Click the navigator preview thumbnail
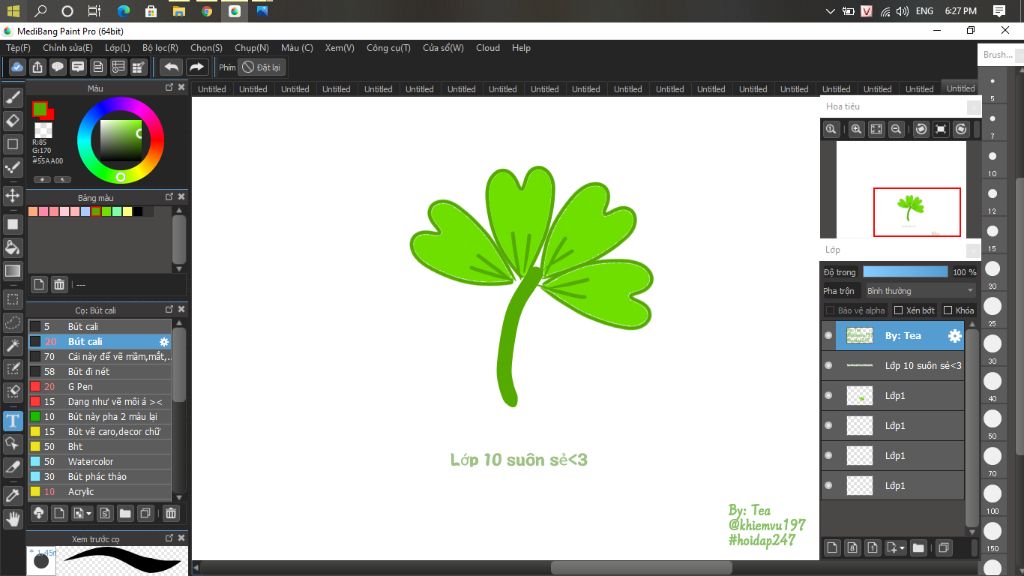1024x576 pixels. [x=901, y=189]
